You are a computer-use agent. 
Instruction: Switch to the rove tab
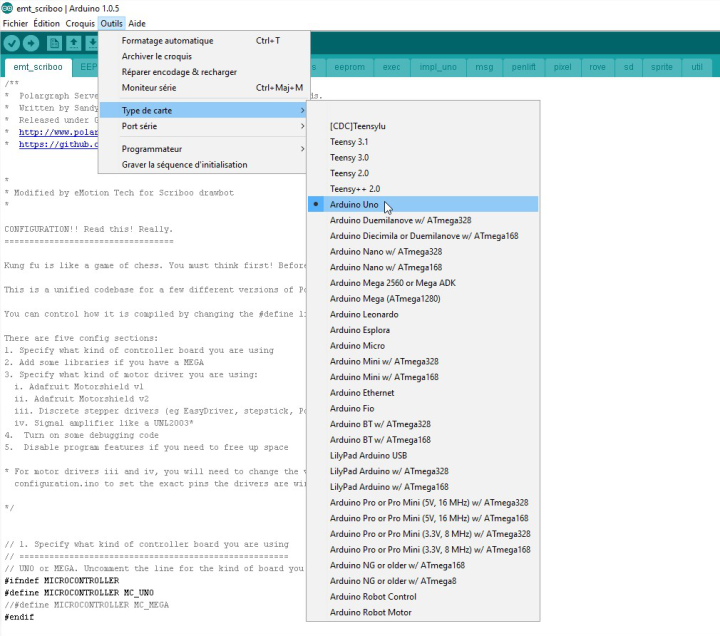point(597,67)
